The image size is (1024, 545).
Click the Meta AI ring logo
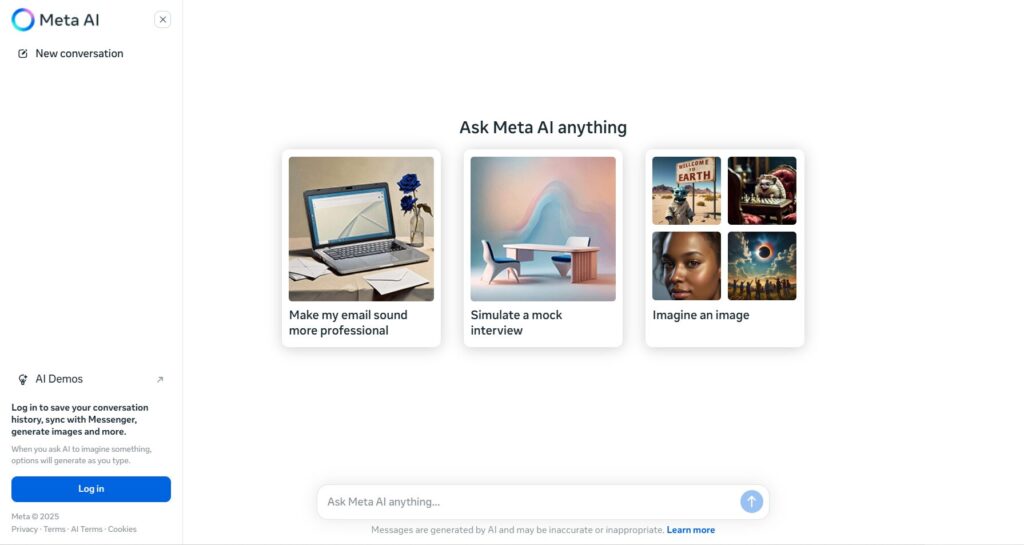23,20
